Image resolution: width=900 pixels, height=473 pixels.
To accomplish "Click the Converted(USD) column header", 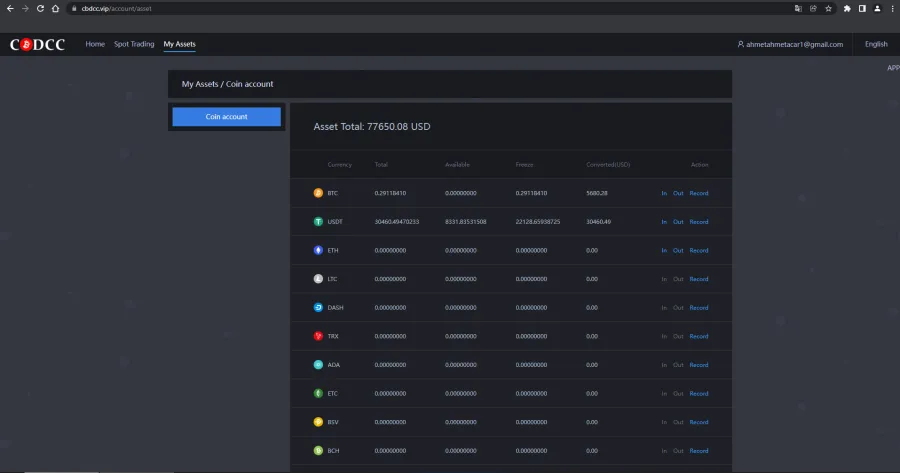I will 608,165.
